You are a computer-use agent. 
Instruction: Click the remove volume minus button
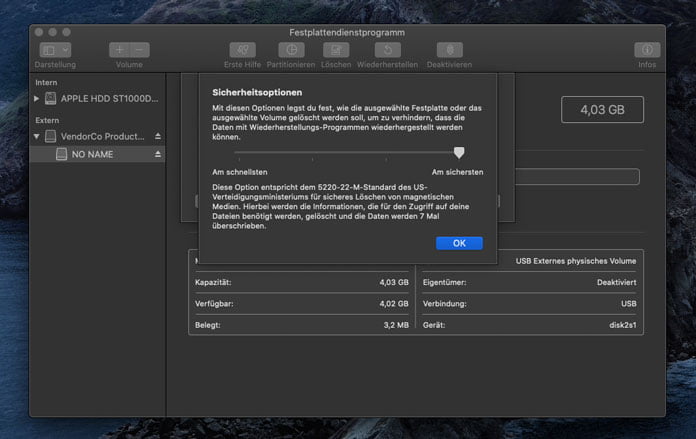pyautogui.click(x=140, y=49)
